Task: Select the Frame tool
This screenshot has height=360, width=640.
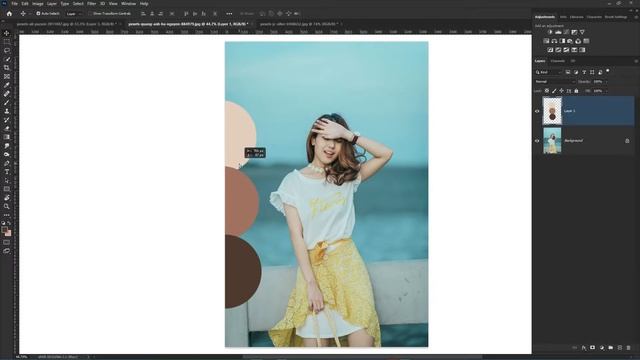Action: (x=7, y=76)
